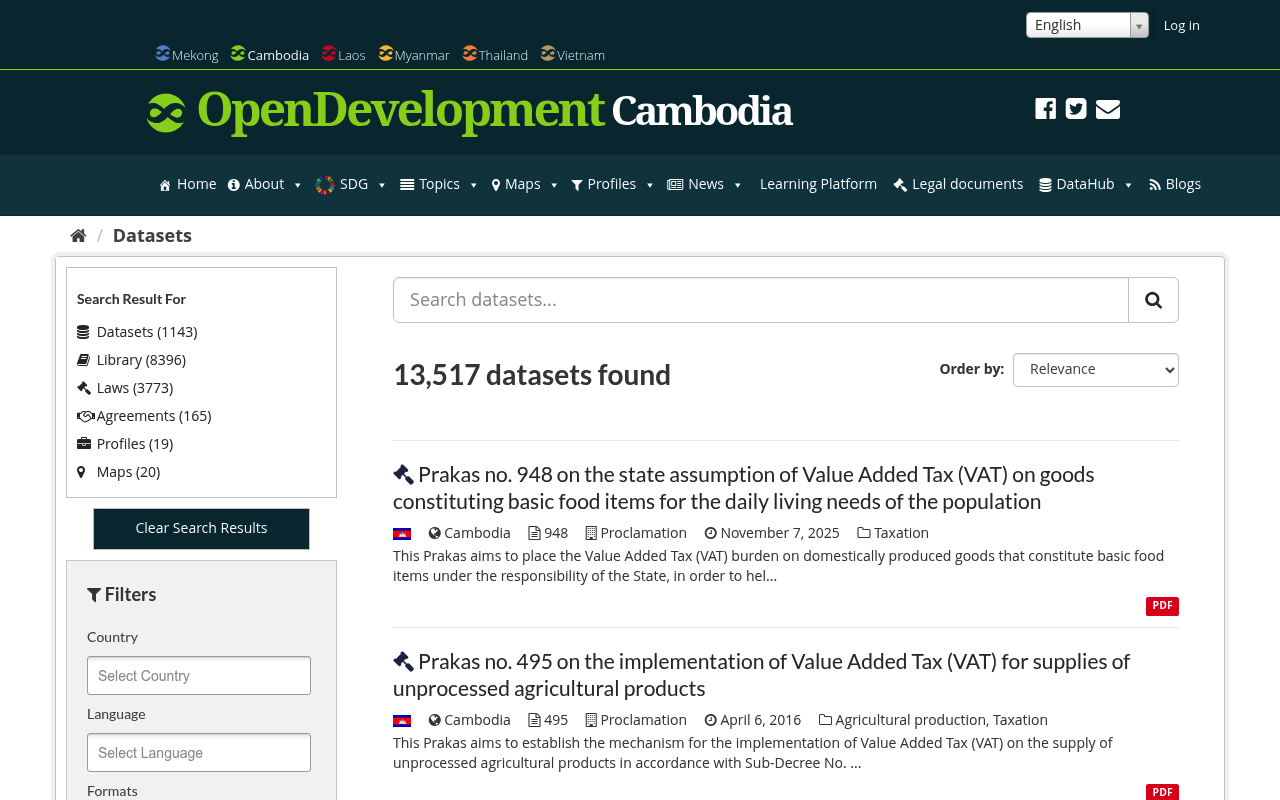
Task: Open the Twitter page icon
Action: point(1076,109)
